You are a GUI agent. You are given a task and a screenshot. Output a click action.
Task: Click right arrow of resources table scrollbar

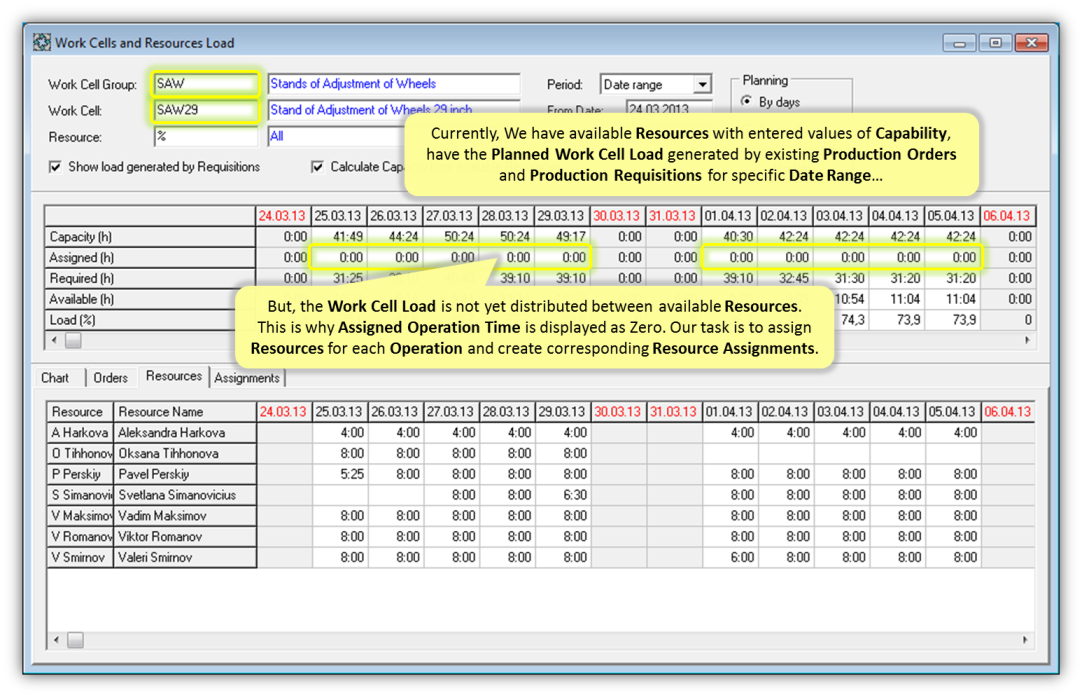pos(1025,640)
